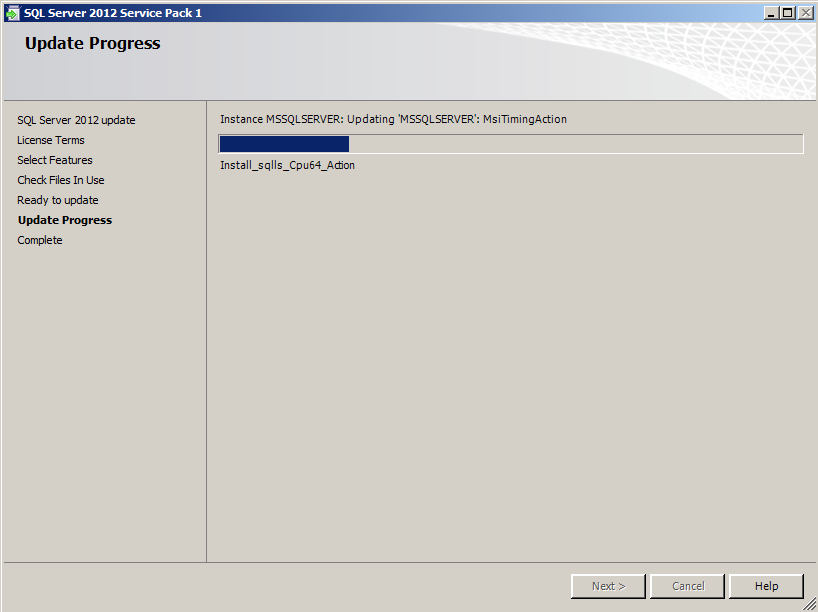Select the SQL Server 2012 update step
This screenshot has width=818, height=612.
coord(76,120)
